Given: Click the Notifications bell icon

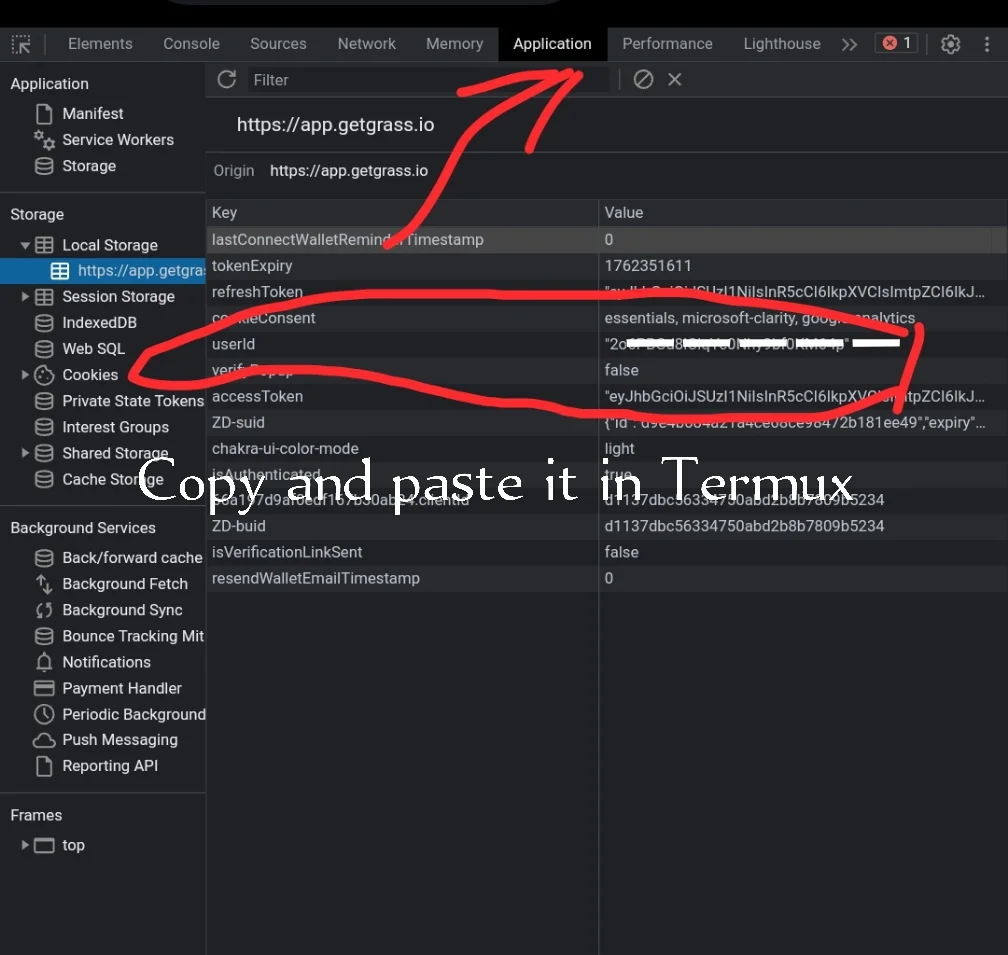Looking at the screenshot, I should click(x=44, y=662).
